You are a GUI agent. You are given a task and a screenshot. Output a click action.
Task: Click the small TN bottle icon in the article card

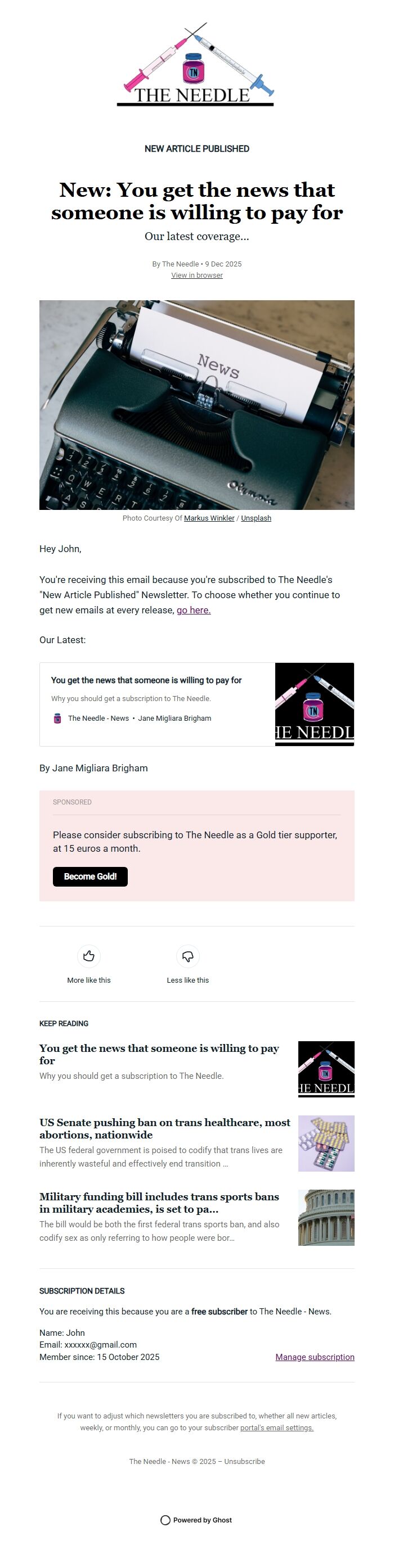[57, 719]
